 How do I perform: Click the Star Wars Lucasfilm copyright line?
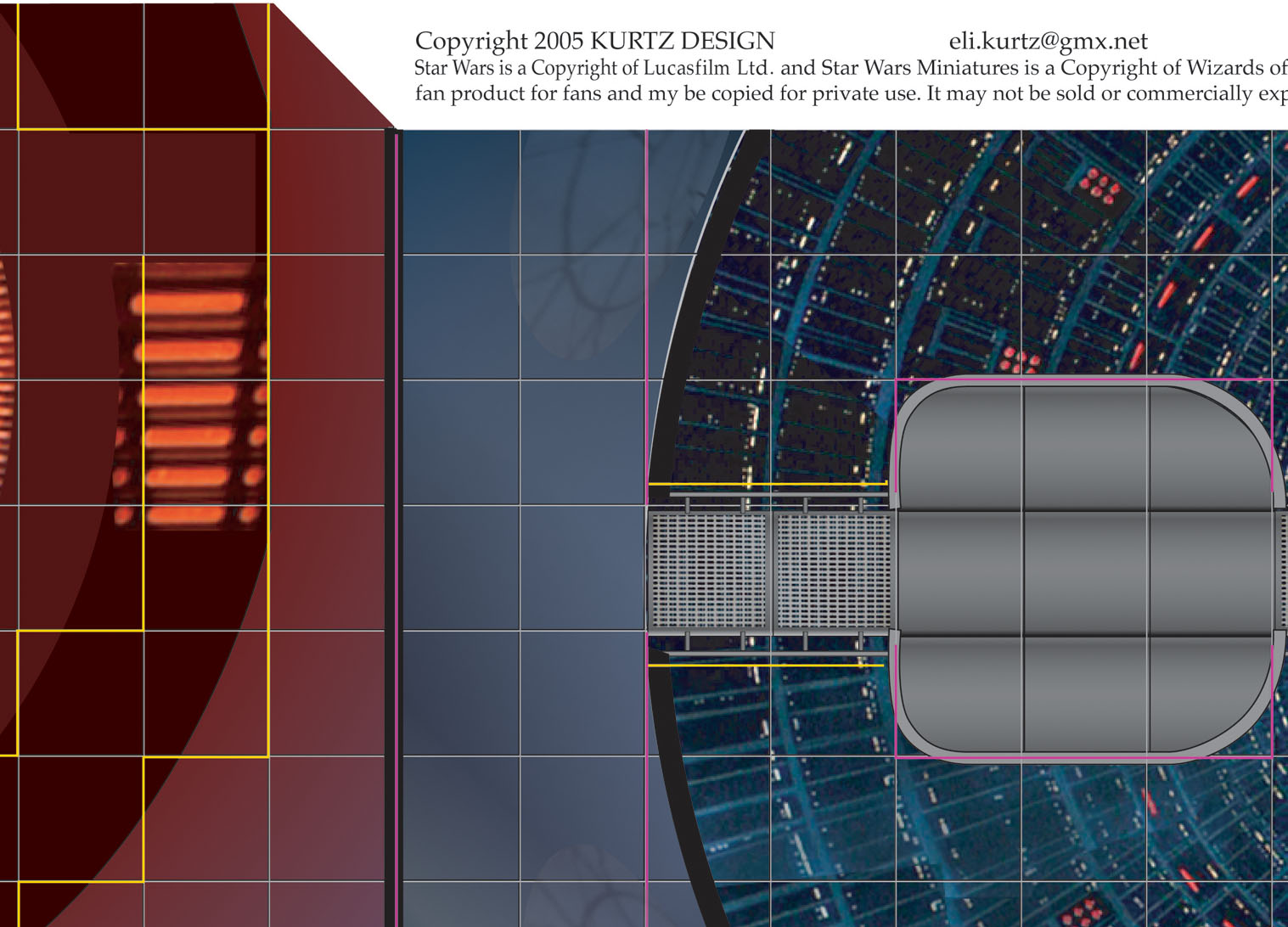(849, 67)
